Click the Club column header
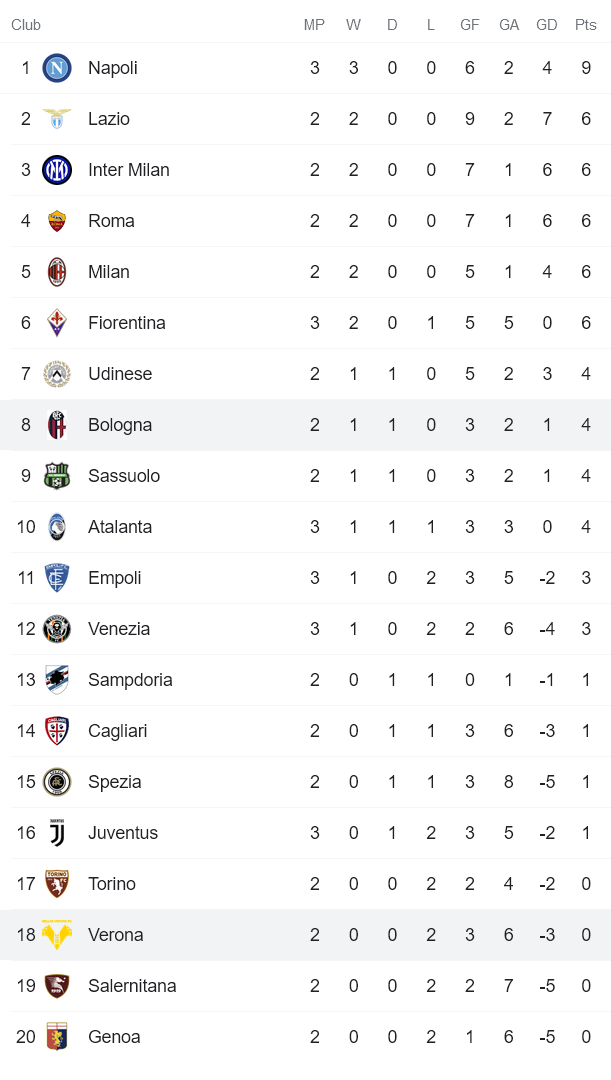The image size is (611, 1080). [26, 25]
